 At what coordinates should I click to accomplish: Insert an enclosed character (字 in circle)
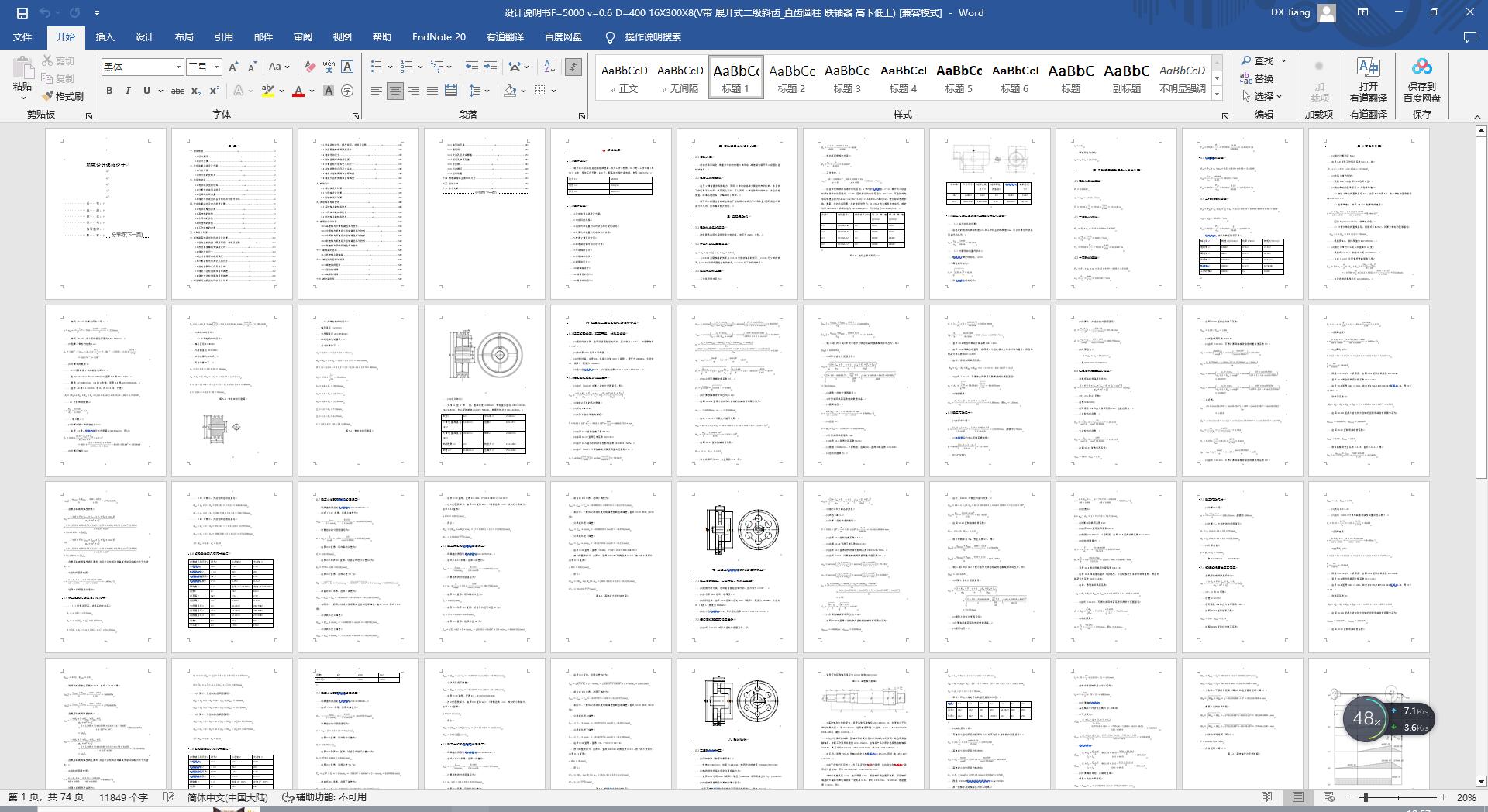point(347,91)
